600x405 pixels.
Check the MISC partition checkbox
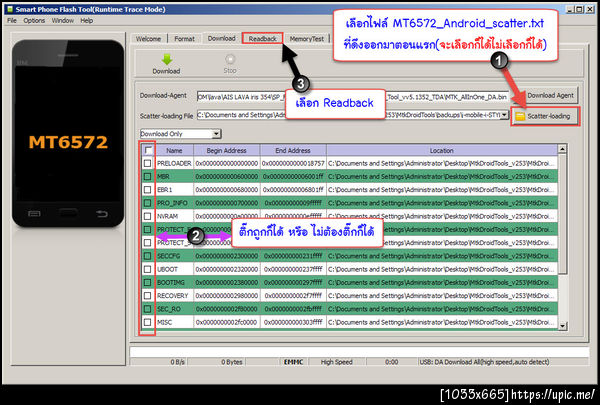tap(147, 322)
